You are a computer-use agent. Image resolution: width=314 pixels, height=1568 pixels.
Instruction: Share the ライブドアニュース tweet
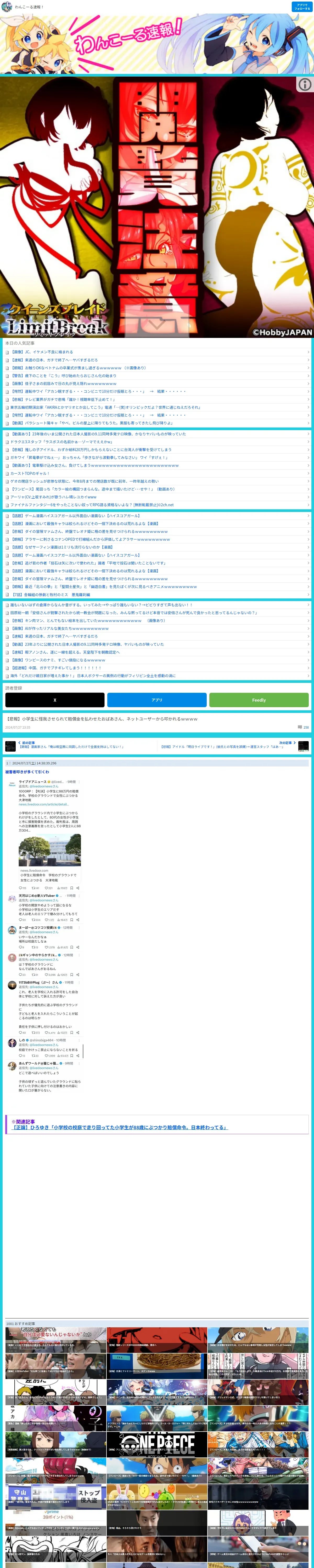[78, 888]
